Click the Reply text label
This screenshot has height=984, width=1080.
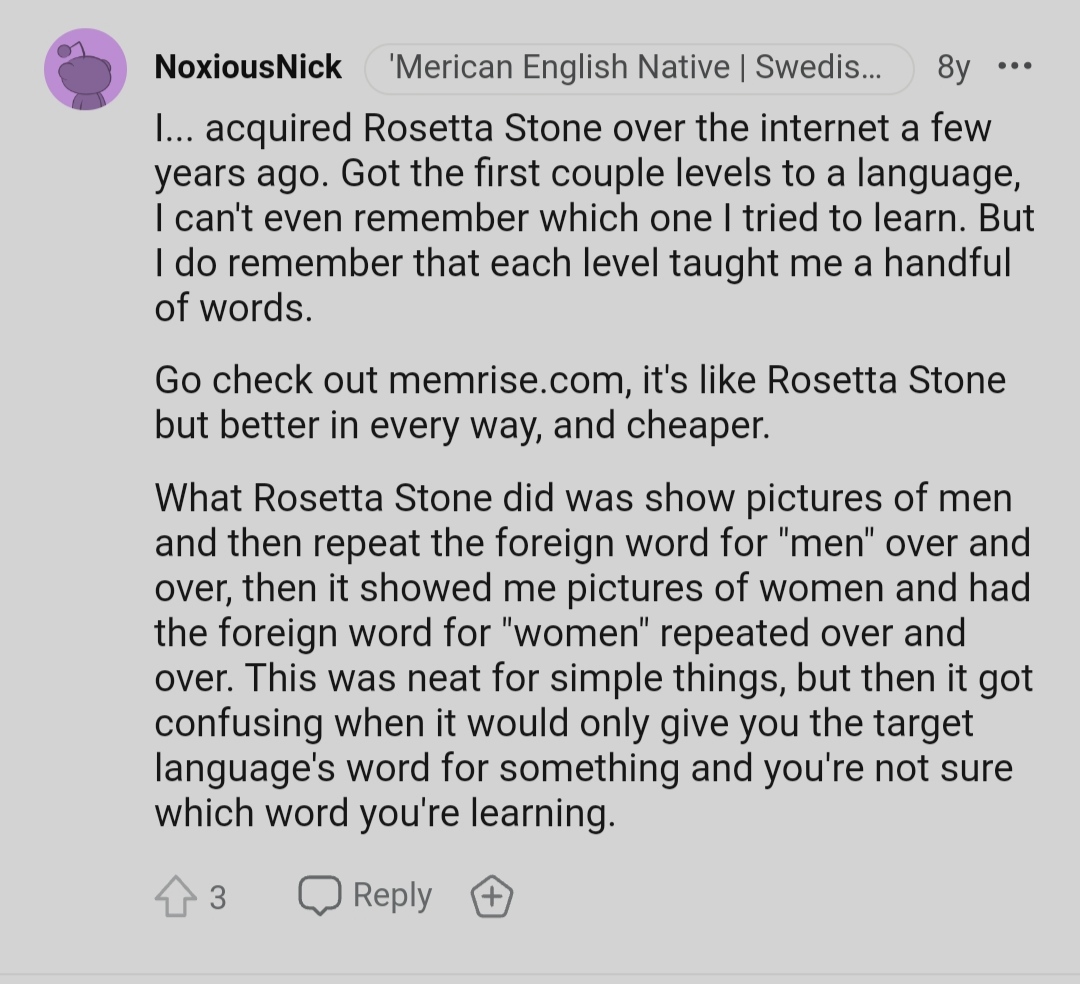click(392, 895)
